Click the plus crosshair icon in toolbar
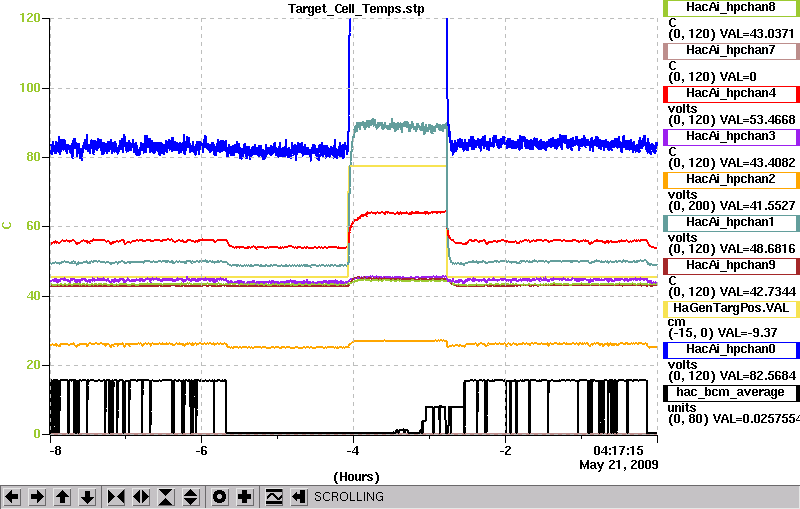This screenshot has height=509, width=800. (x=245, y=497)
